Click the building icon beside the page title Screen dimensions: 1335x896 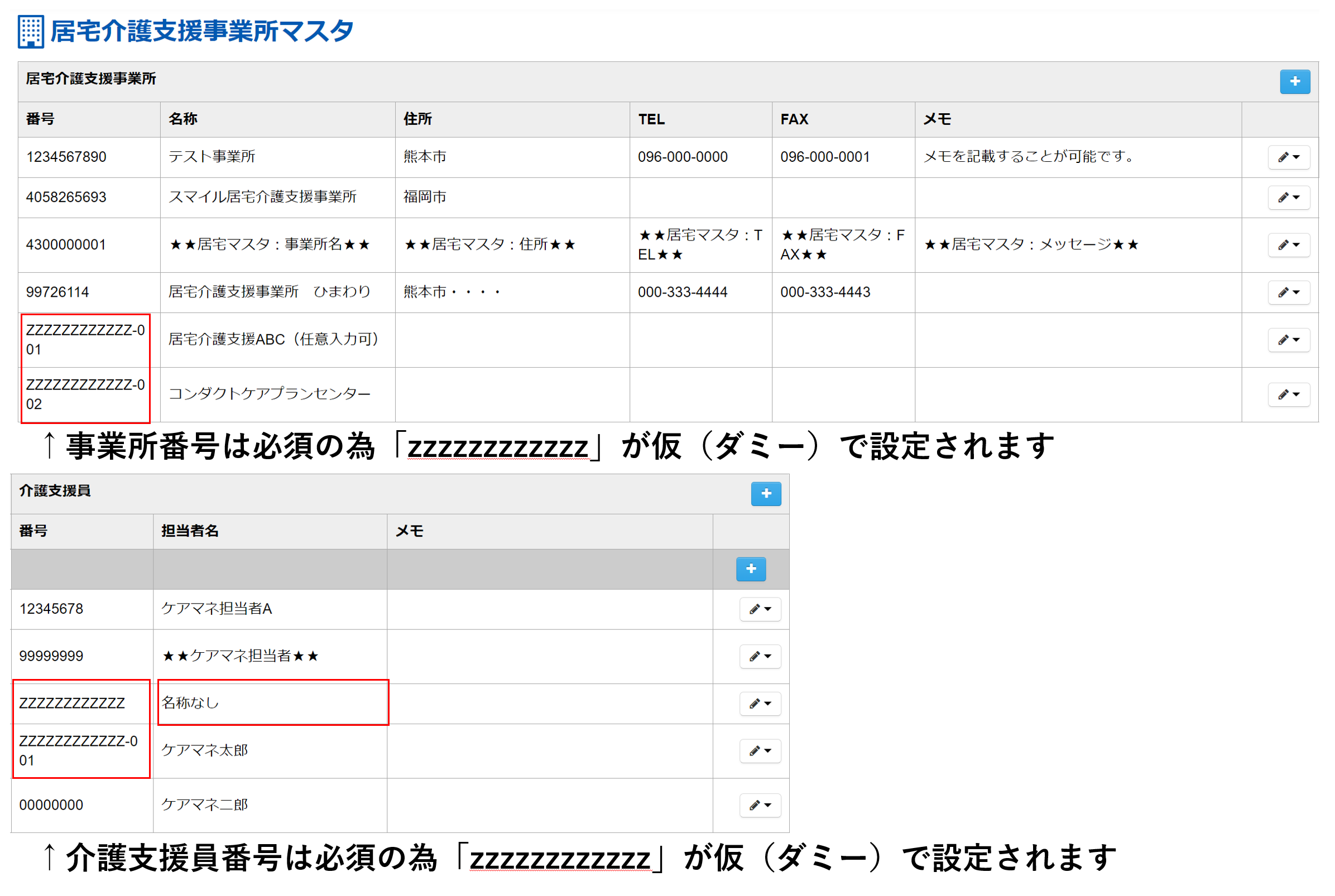click(30, 31)
